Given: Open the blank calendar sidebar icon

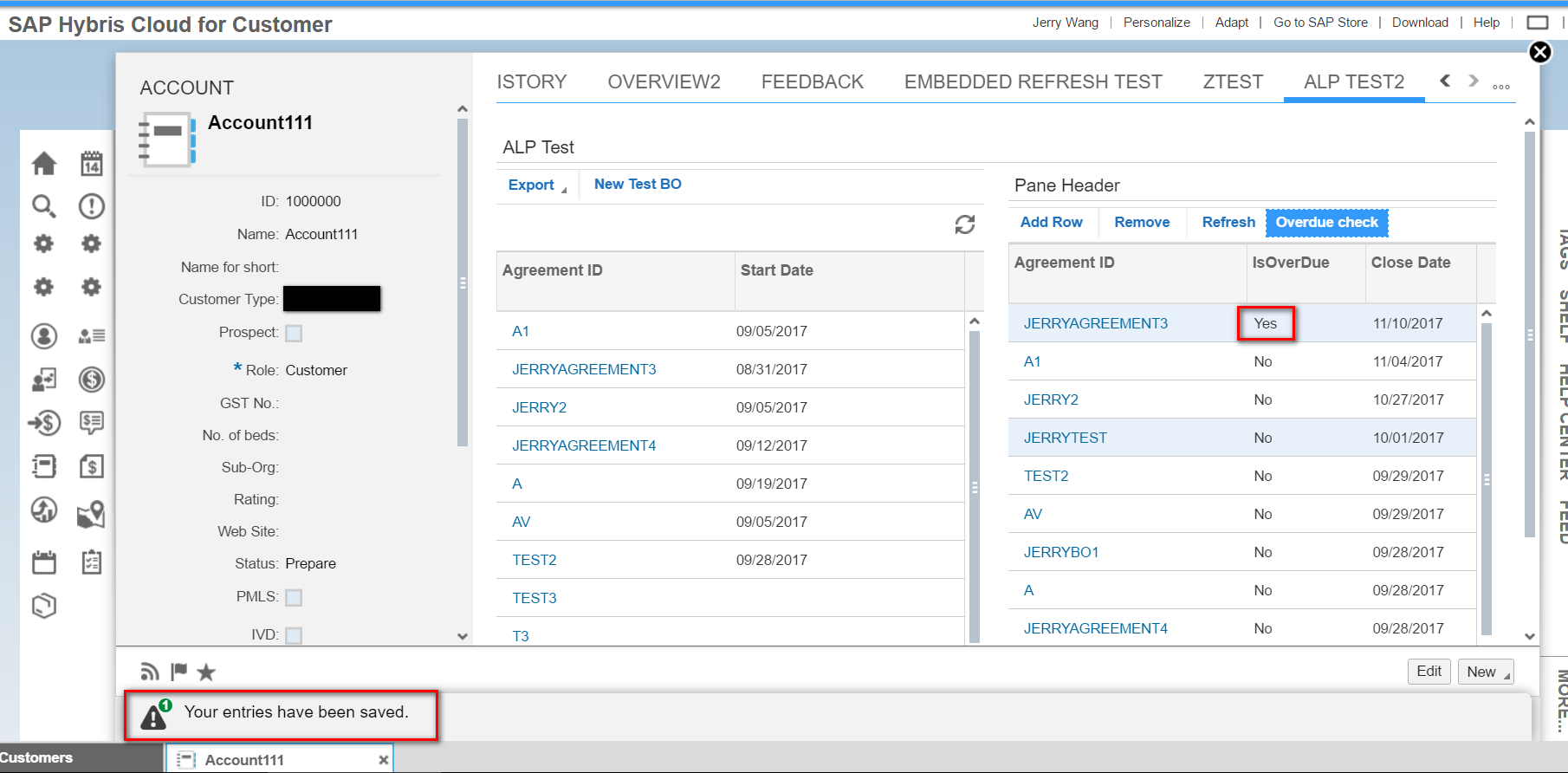Looking at the screenshot, I should 44,562.
